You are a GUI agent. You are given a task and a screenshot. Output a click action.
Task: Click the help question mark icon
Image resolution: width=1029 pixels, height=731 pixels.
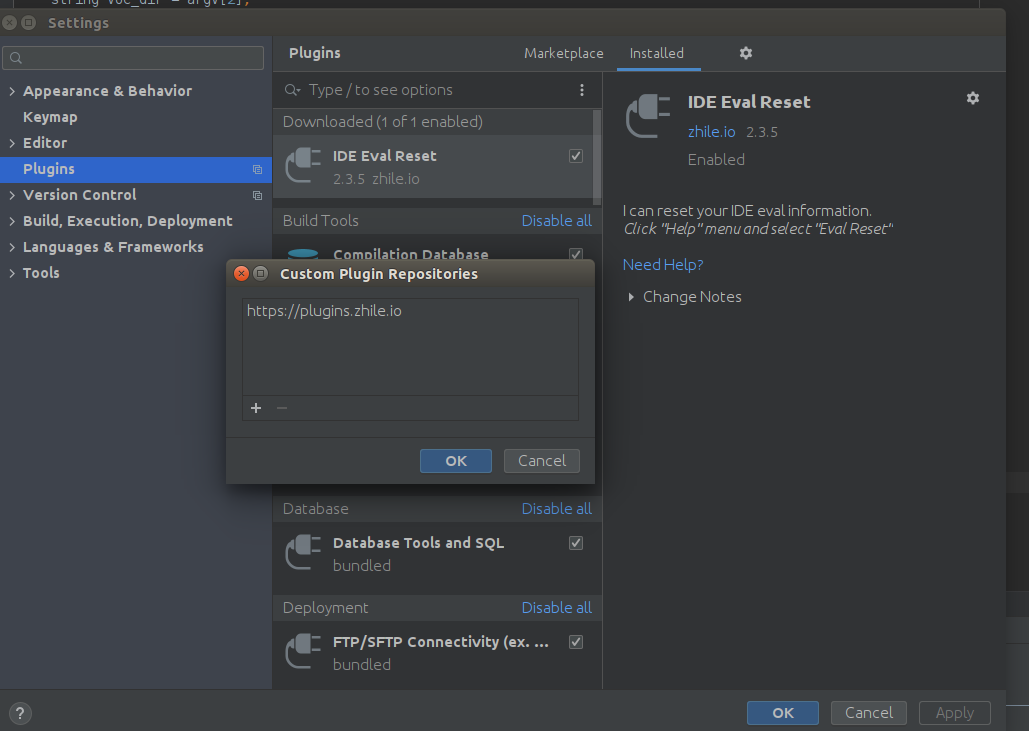click(x=20, y=713)
